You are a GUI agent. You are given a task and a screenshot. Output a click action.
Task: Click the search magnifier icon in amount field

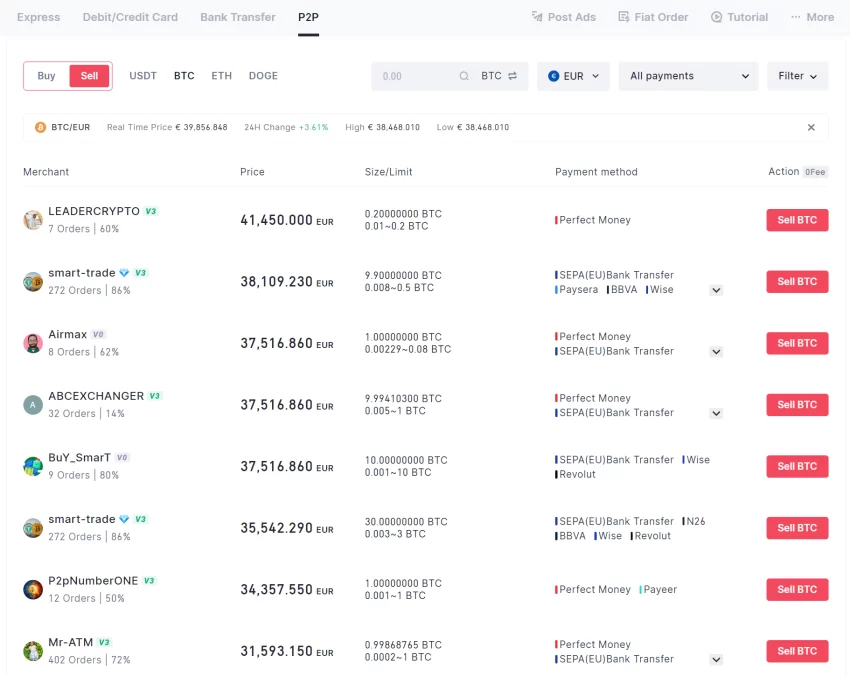pyautogui.click(x=464, y=76)
